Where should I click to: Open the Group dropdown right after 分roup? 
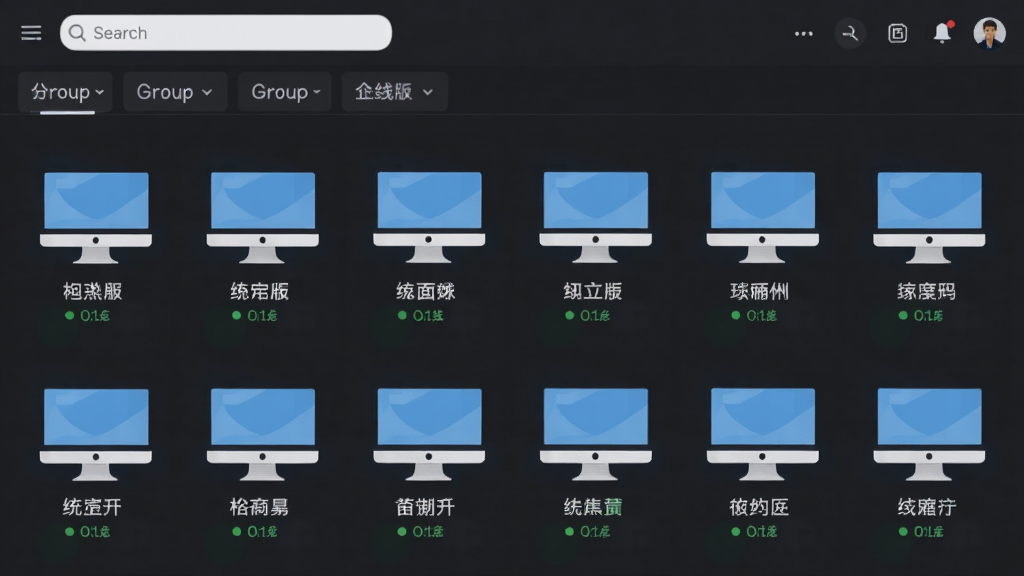tap(175, 92)
